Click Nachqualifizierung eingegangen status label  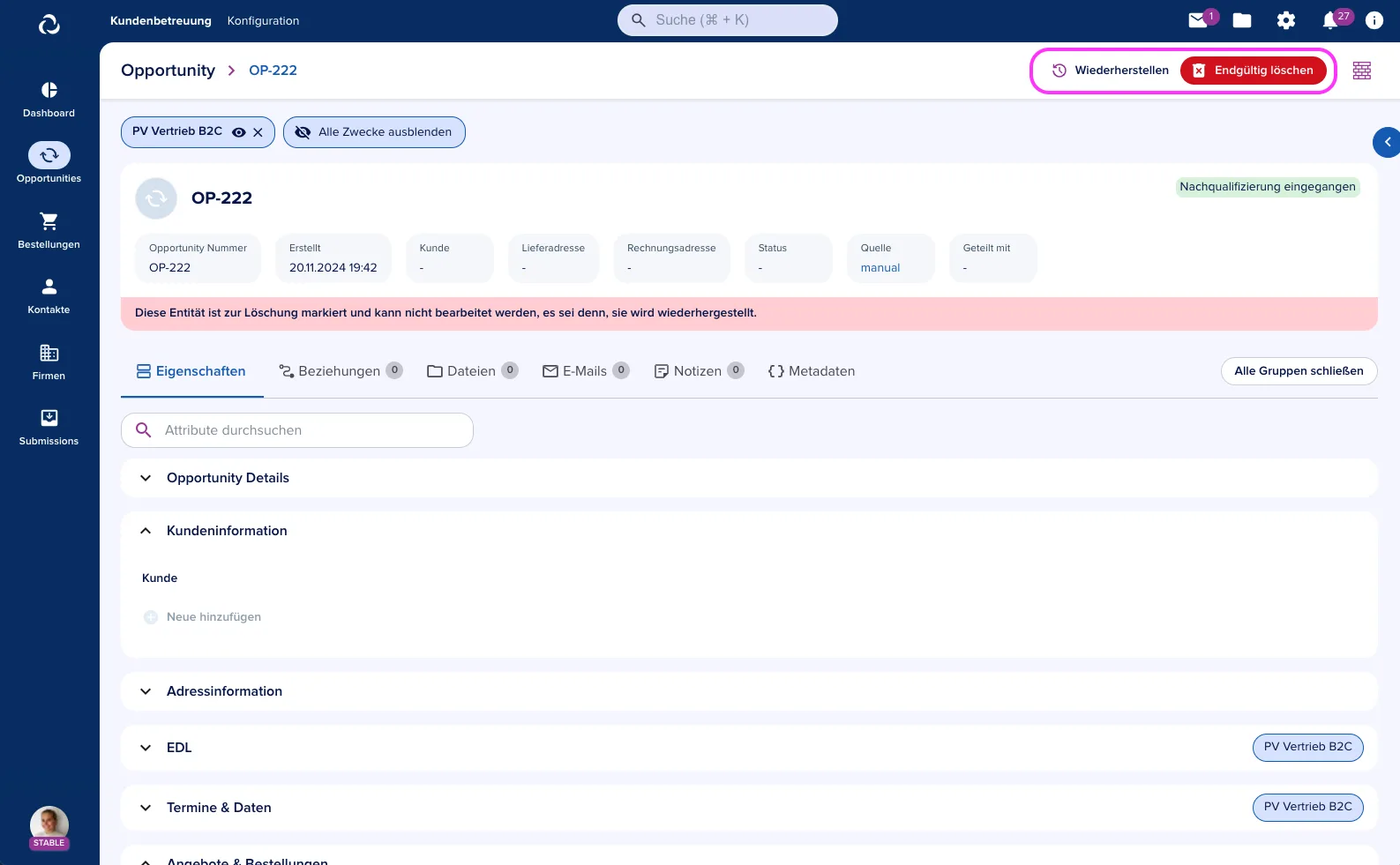tap(1268, 187)
